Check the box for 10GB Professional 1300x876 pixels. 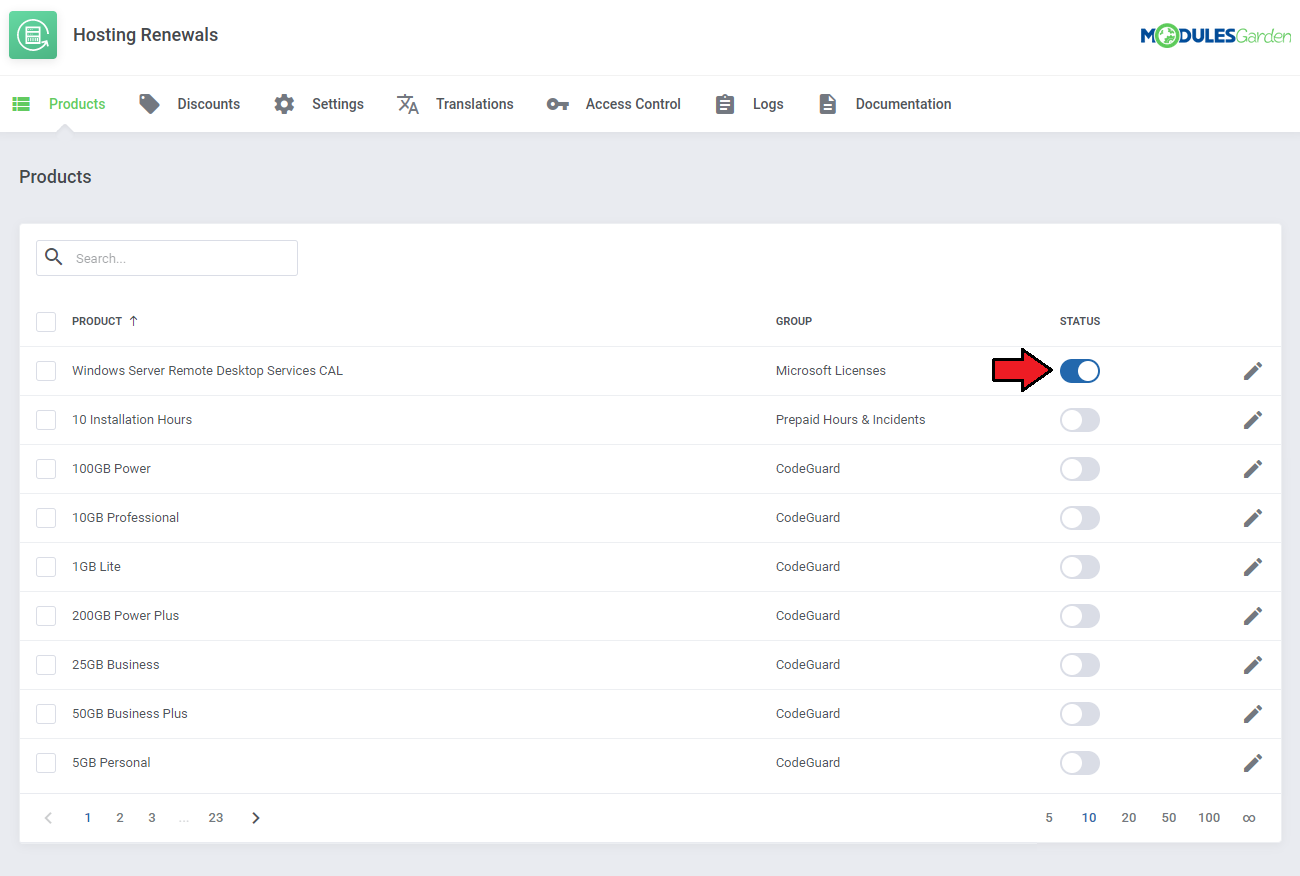46,518
